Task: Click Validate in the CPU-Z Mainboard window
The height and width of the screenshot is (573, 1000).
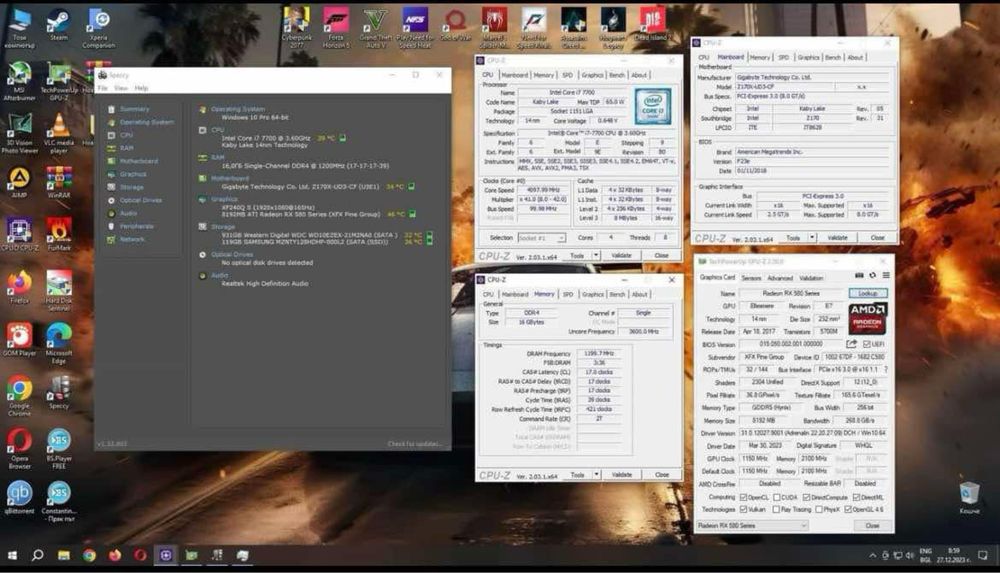Action: (x=837, y=237)
